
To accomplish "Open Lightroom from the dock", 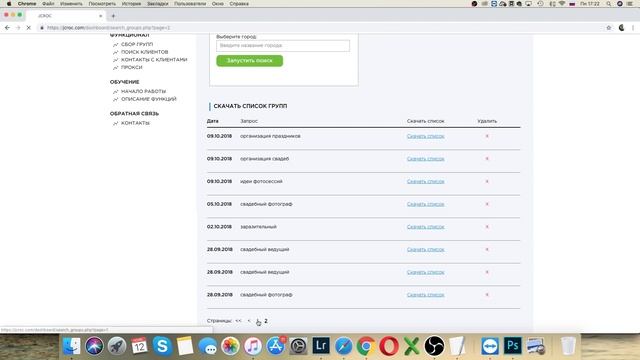I will coord(321,346).
